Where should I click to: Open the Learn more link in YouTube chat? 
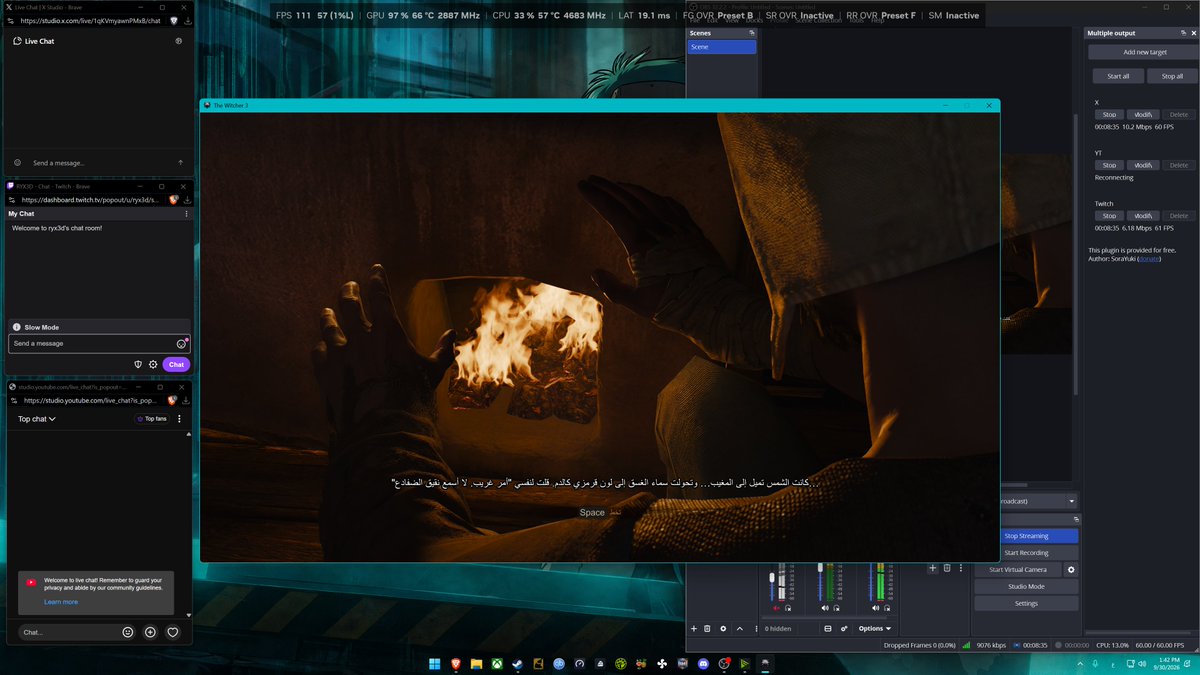coord(61,602)
